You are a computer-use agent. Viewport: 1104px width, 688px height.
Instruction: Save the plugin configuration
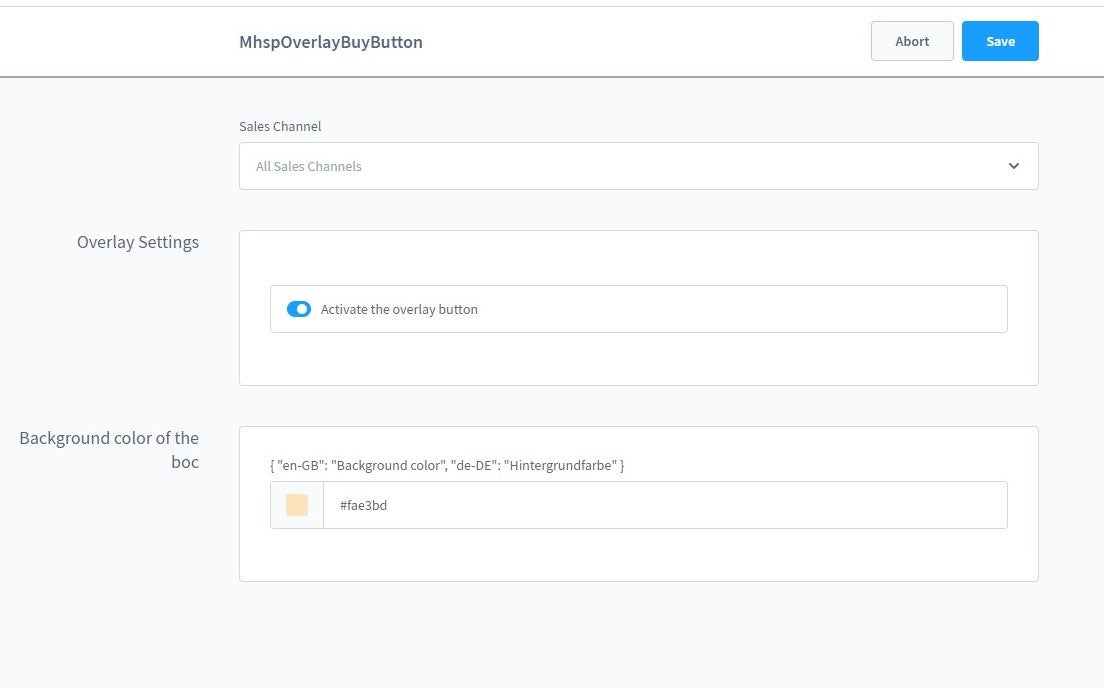tap(1000, 41)
